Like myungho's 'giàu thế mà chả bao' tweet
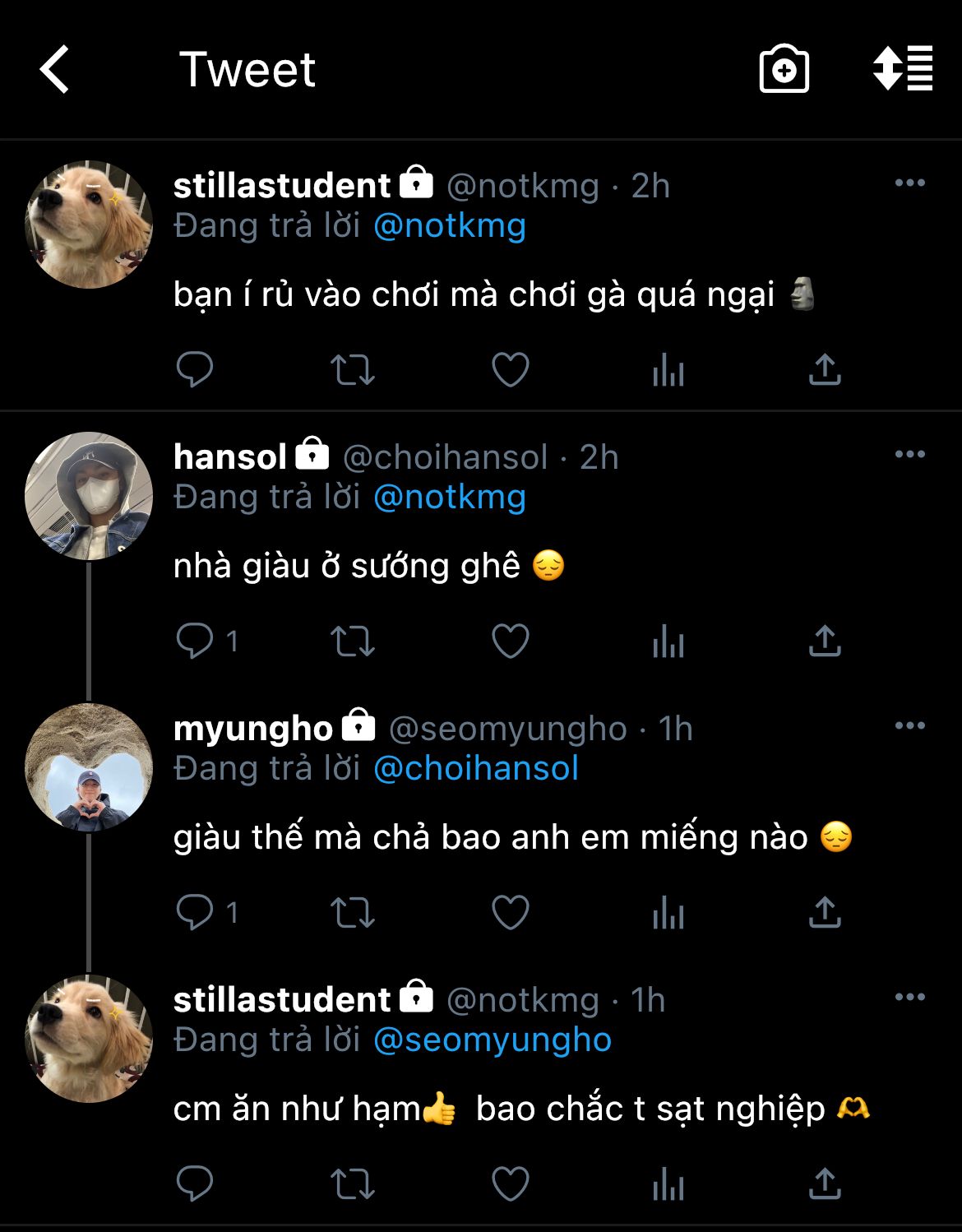The image size is (962, 1232). point(510,913)
